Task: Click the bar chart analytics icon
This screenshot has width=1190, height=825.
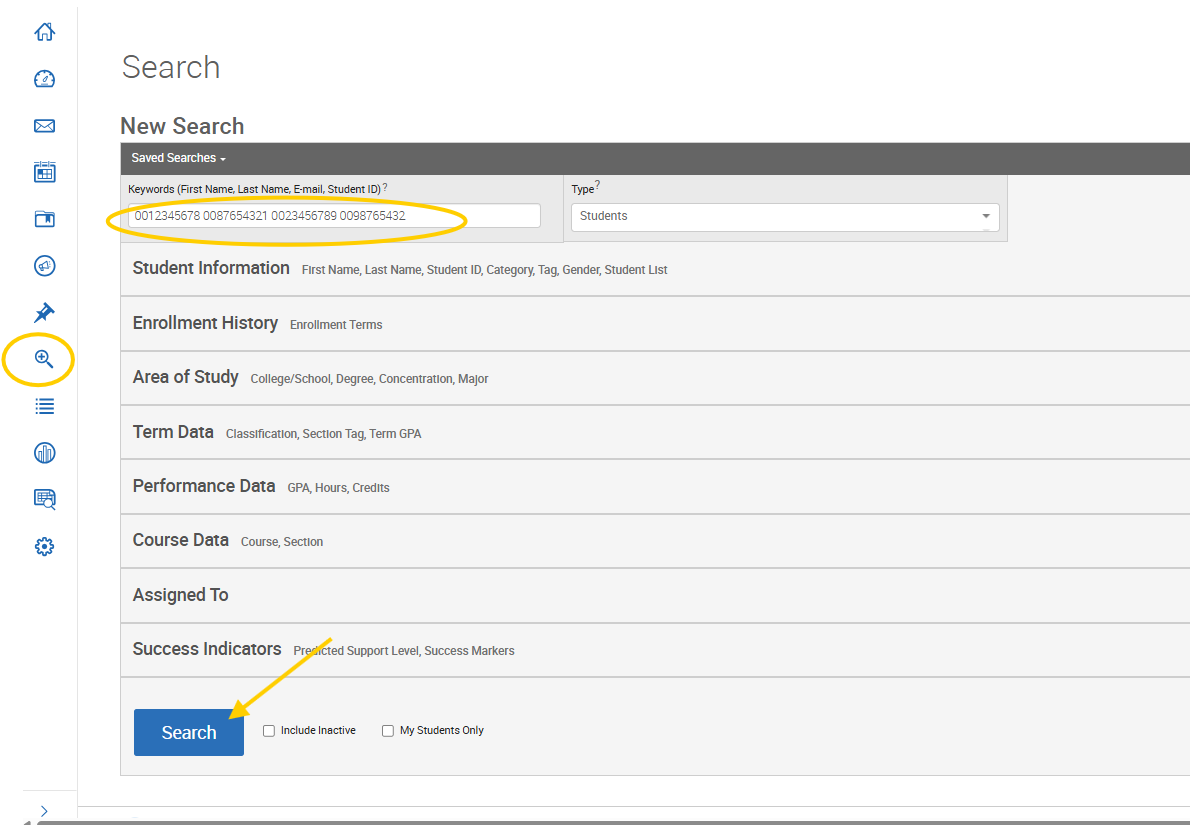Action: click(x=44, y=453)
